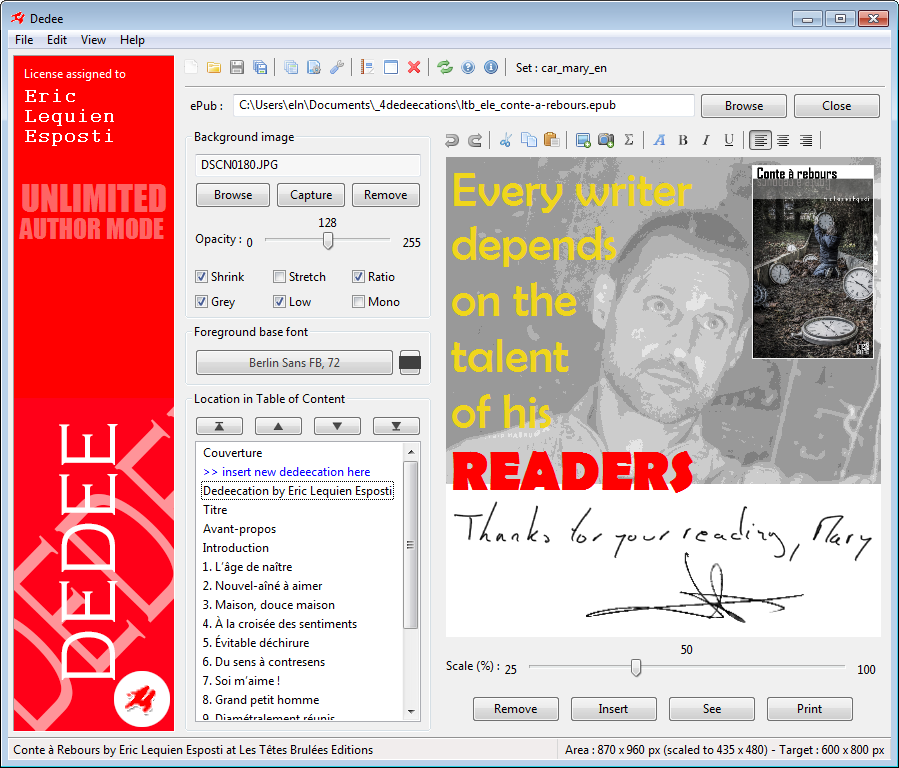Enable the Mono checkbox
This screenshot has width=899, height=768.
tap(358, 302)
